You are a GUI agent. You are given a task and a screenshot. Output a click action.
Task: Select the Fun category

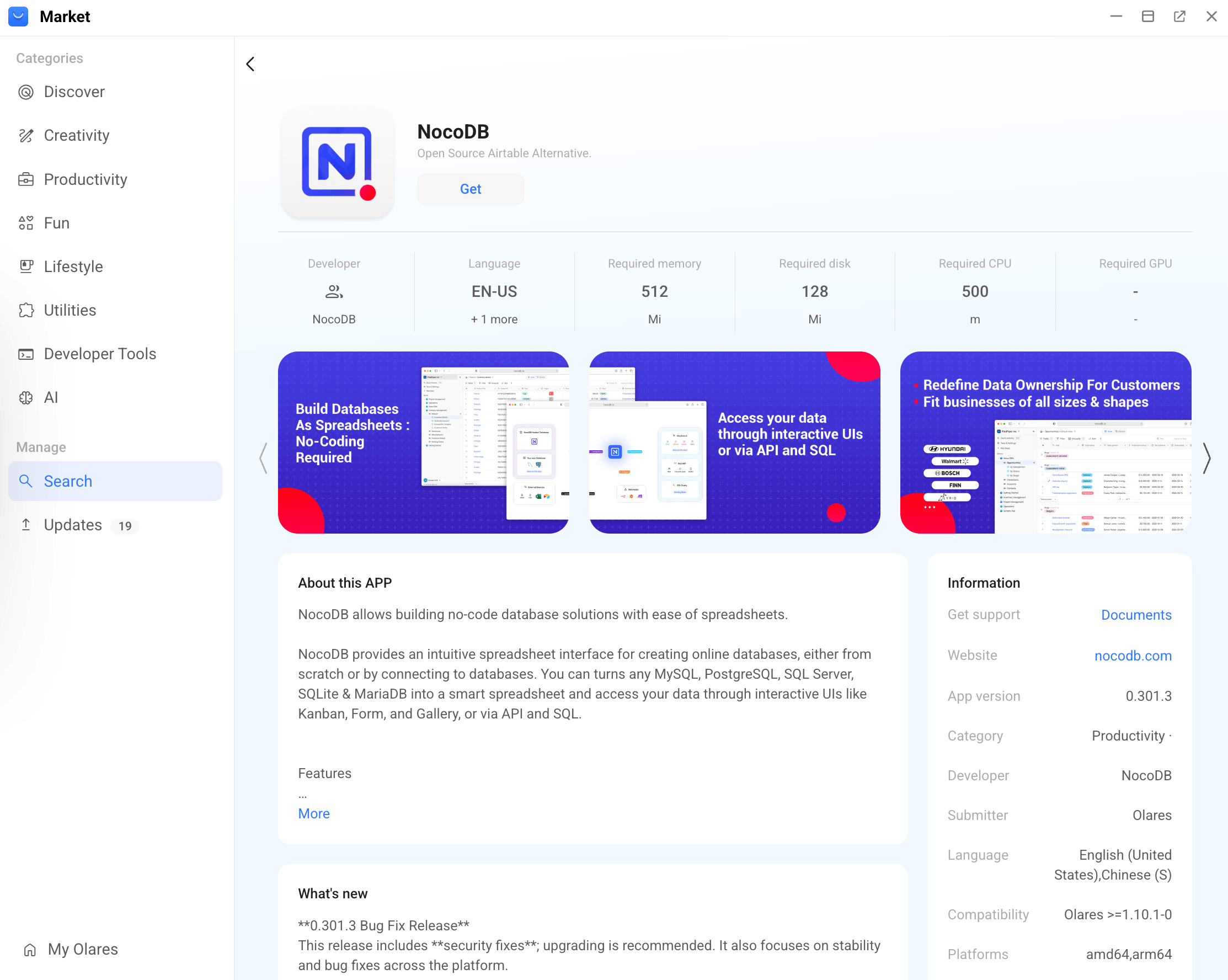click(x=116, y=223)
